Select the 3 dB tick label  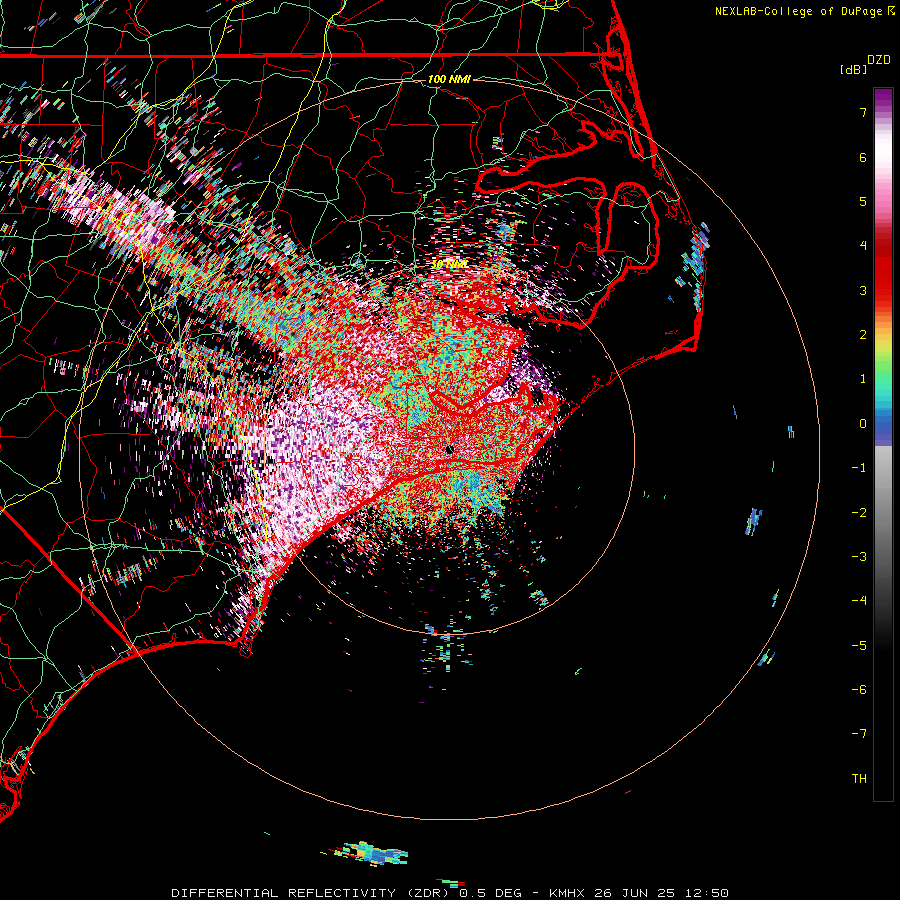click(x=863, y=290)
